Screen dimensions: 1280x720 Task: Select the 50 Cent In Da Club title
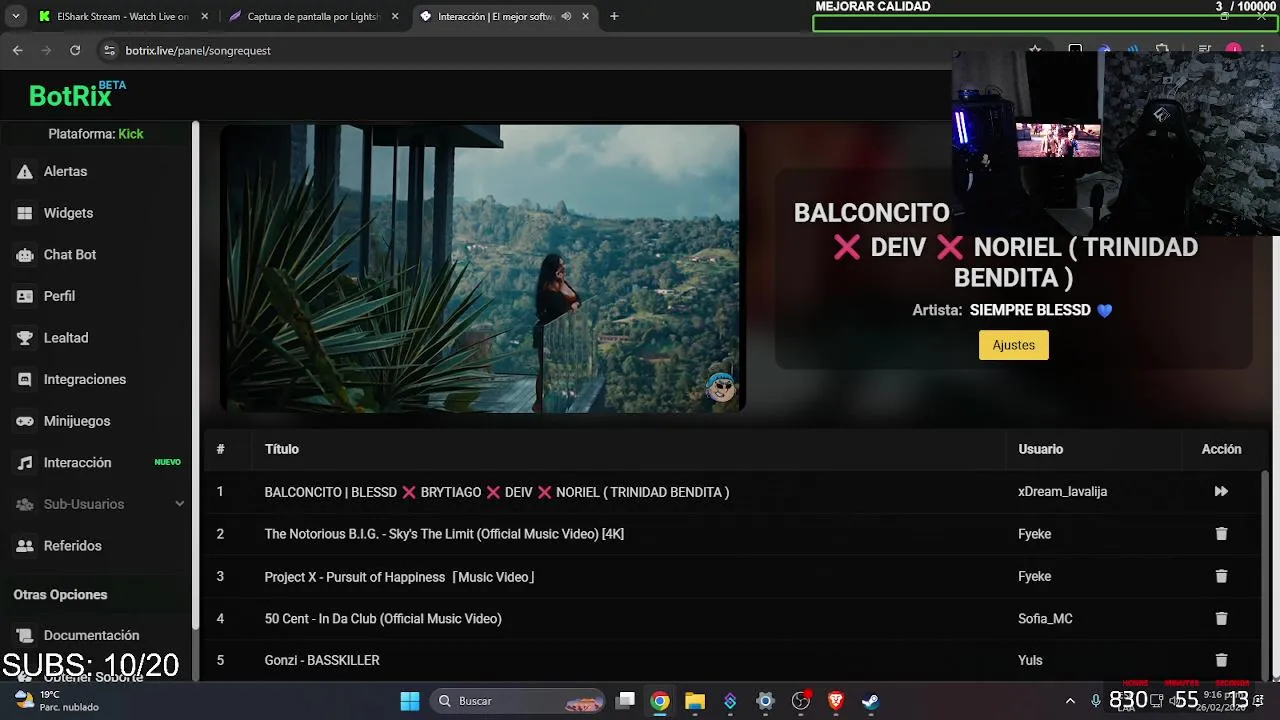[x=383, y=618]
